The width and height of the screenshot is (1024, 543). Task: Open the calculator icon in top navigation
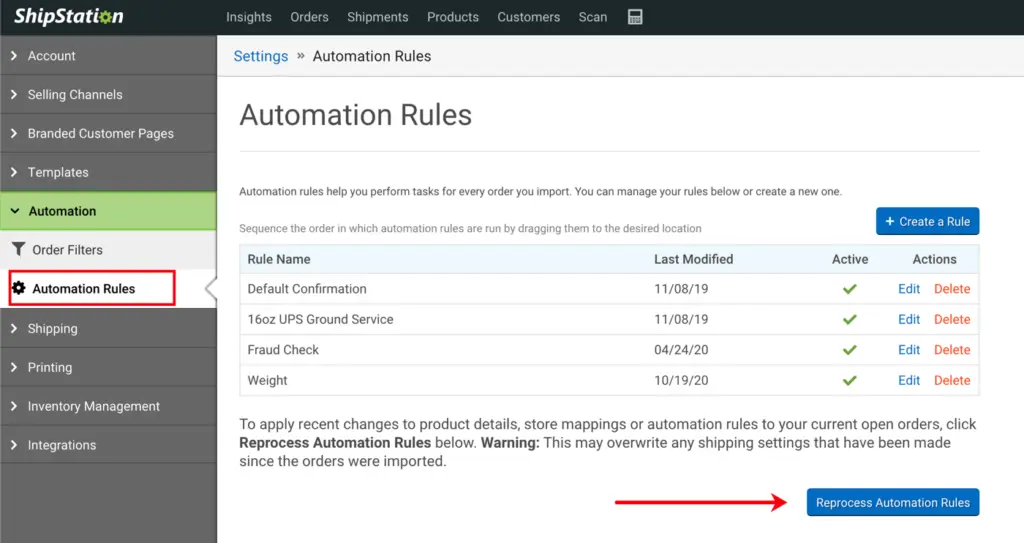point(635,17)
